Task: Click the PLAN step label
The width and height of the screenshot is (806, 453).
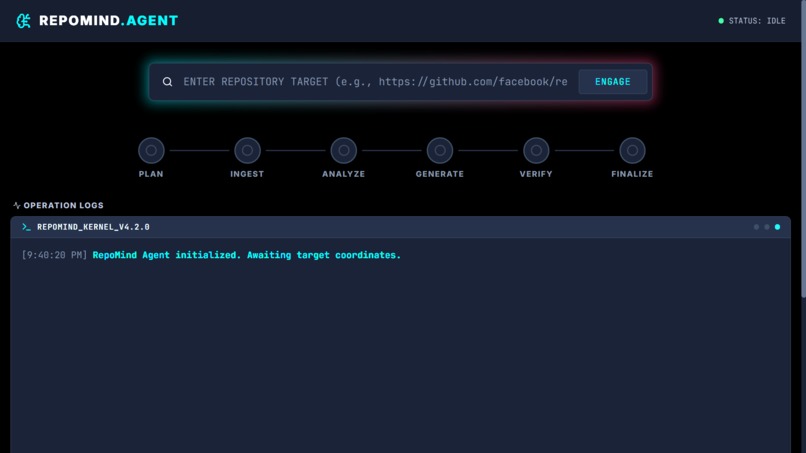Action: (151, 174)
